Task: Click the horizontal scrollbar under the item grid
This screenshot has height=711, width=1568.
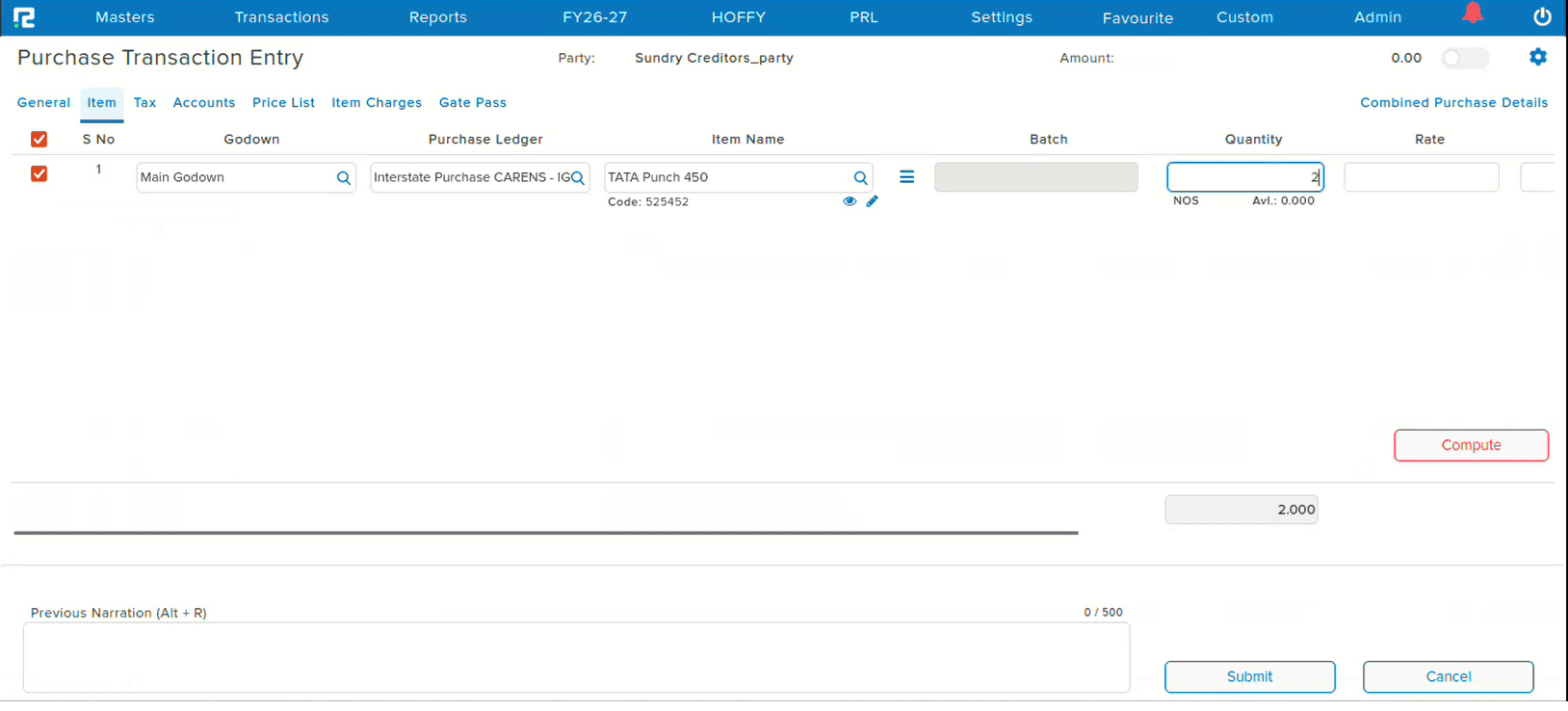Action: point(546,533)
